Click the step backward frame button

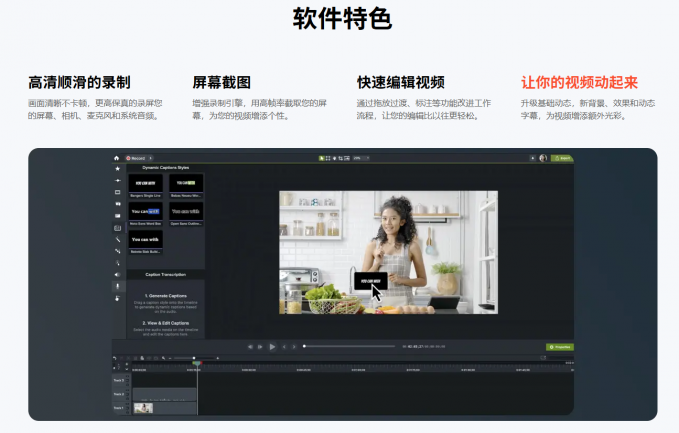[250, 347]
